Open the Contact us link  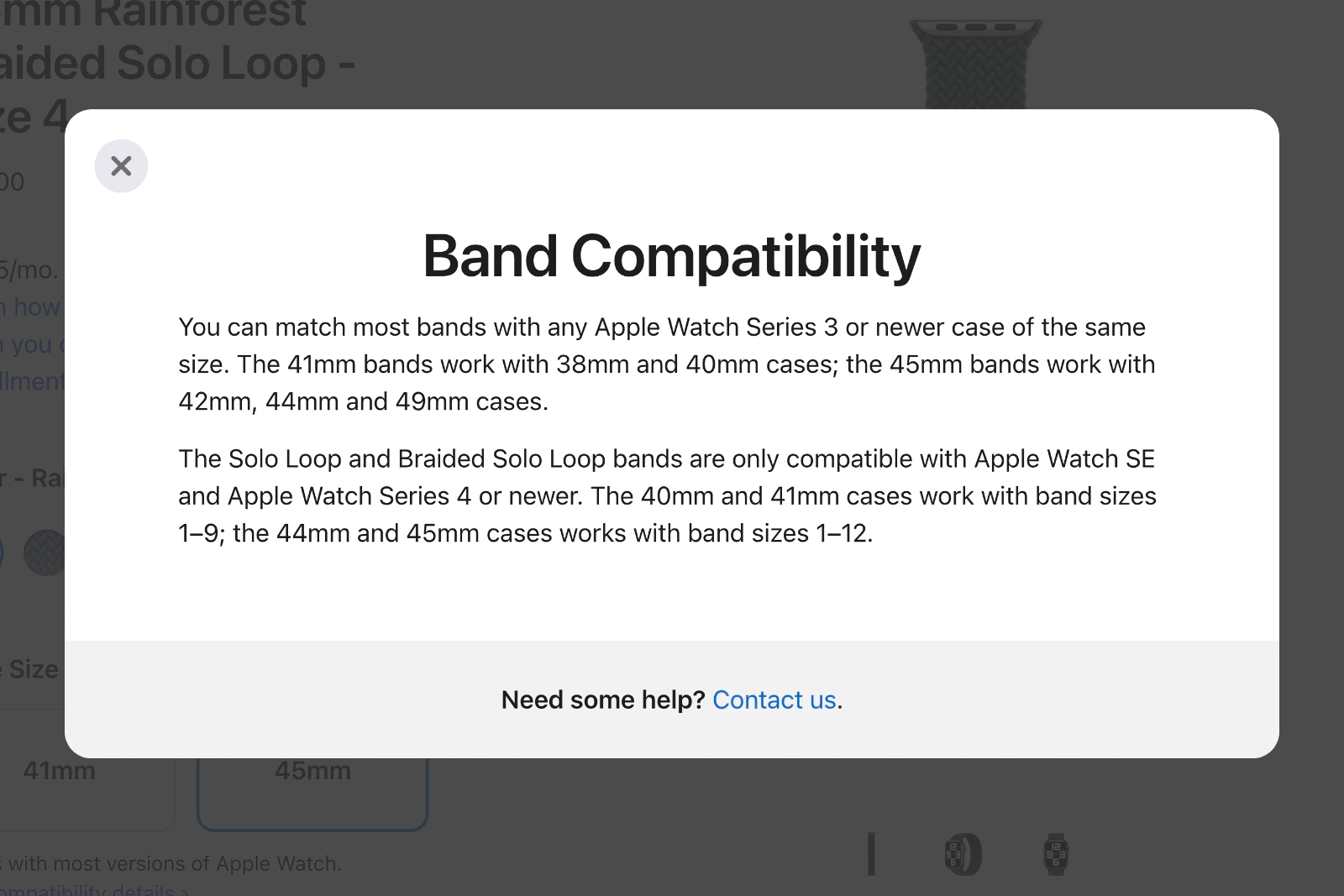point(774,700)
